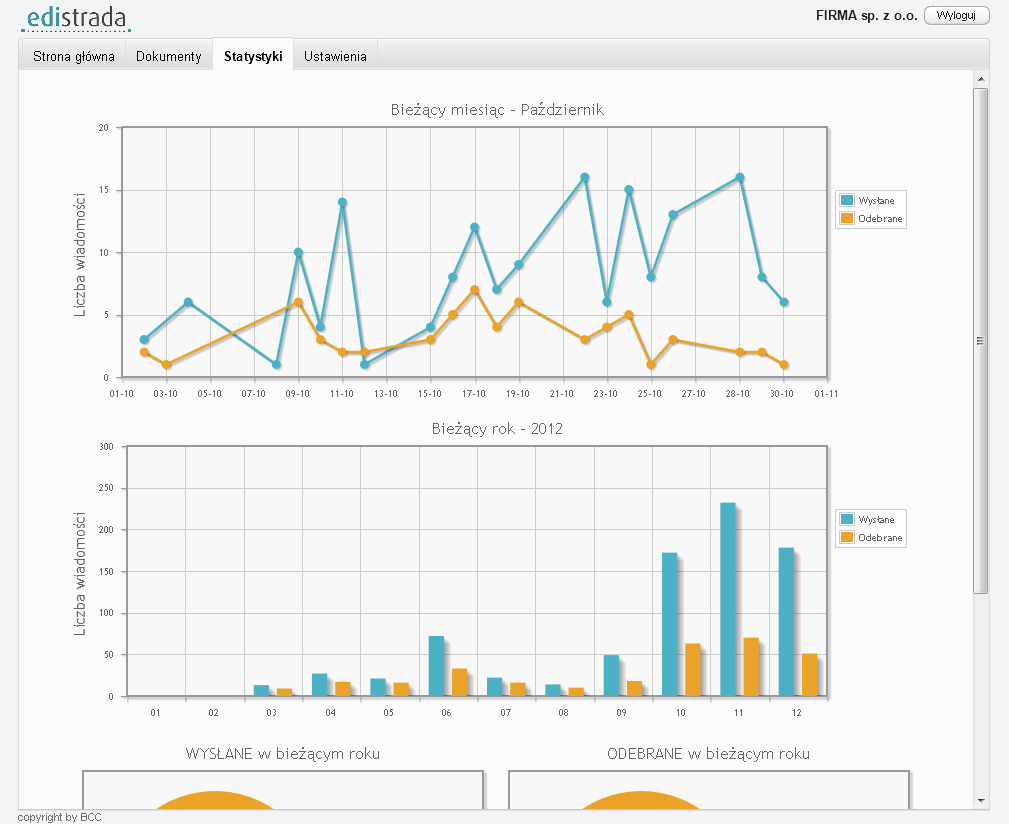
Task: Click the 'Liczba wiadomości' axis label of monthly chart
Action: [80, 255]
